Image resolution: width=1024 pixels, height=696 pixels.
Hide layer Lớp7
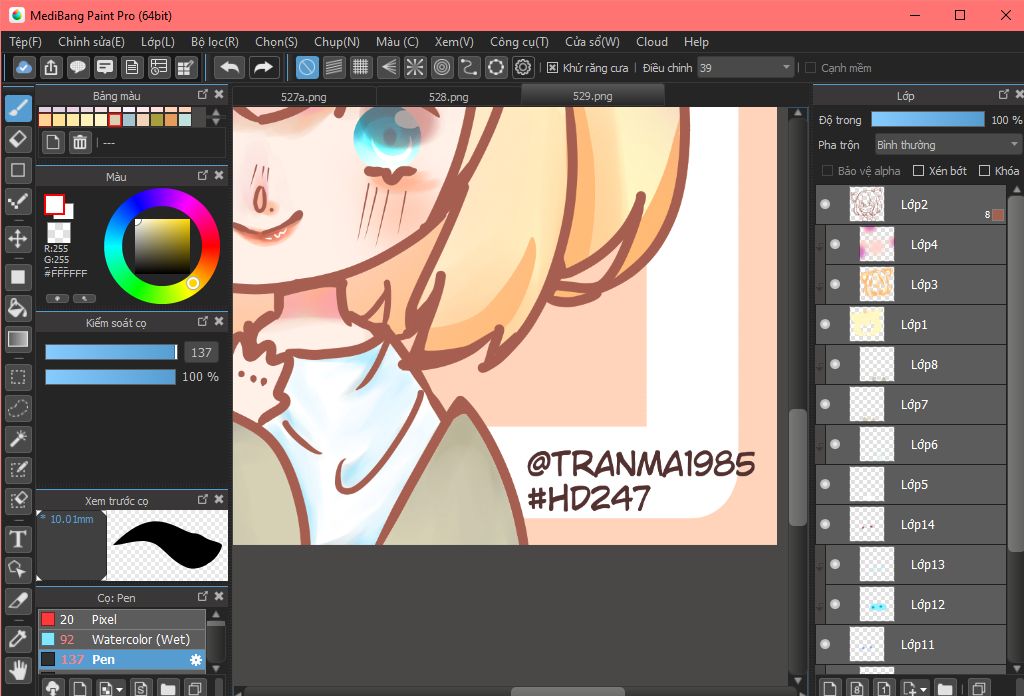[x=825, y=404]
